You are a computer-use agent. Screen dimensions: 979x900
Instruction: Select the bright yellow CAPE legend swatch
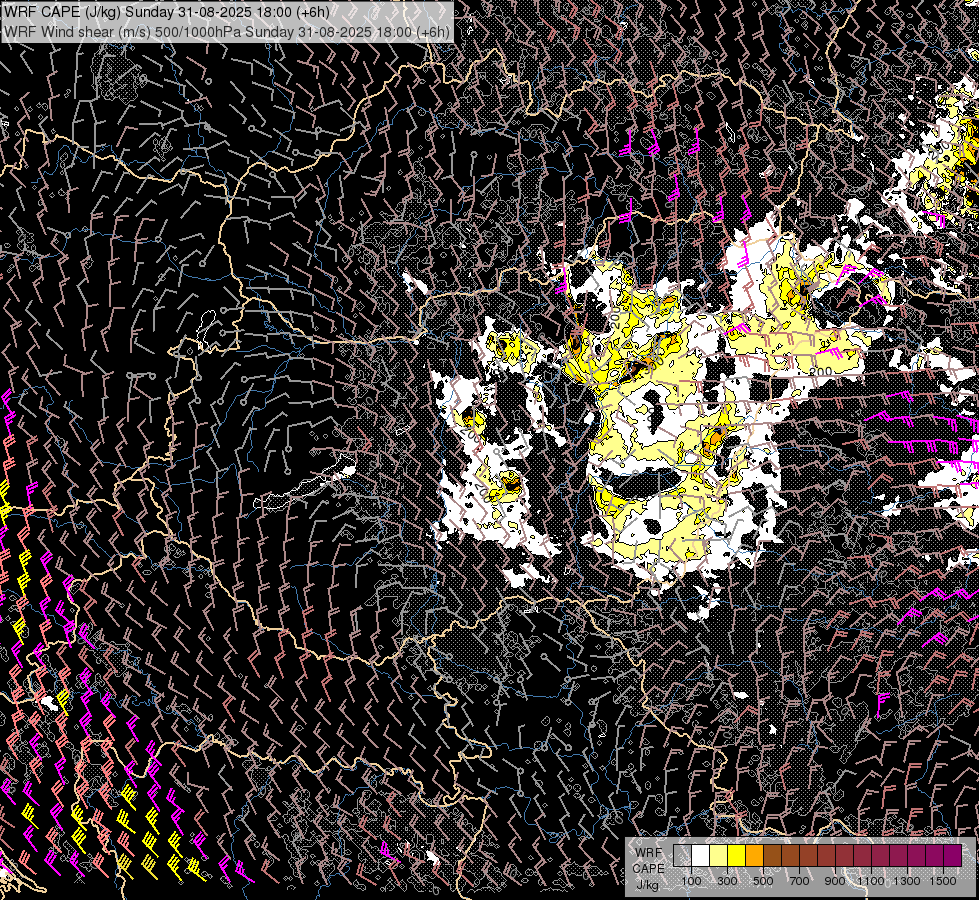click(737, 855)
